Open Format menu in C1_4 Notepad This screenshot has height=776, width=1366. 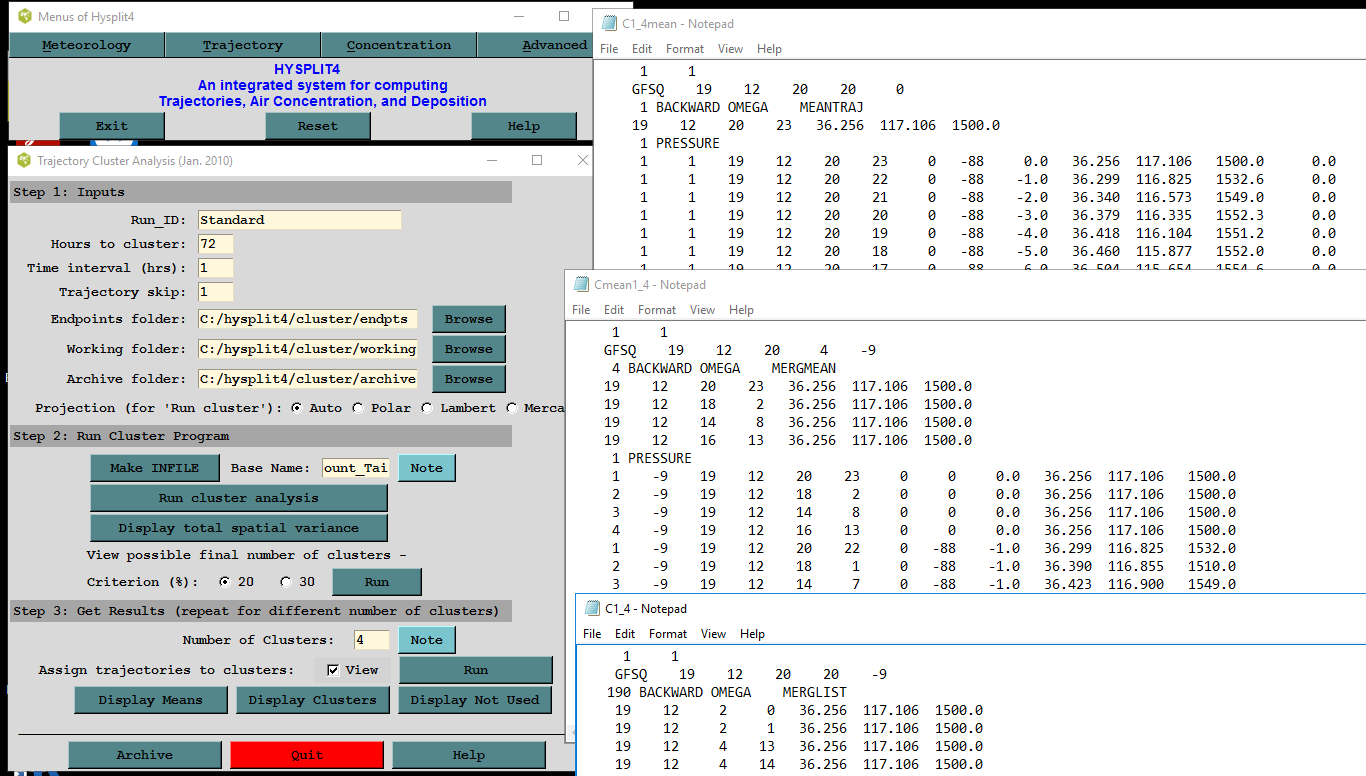click(668, 634)
